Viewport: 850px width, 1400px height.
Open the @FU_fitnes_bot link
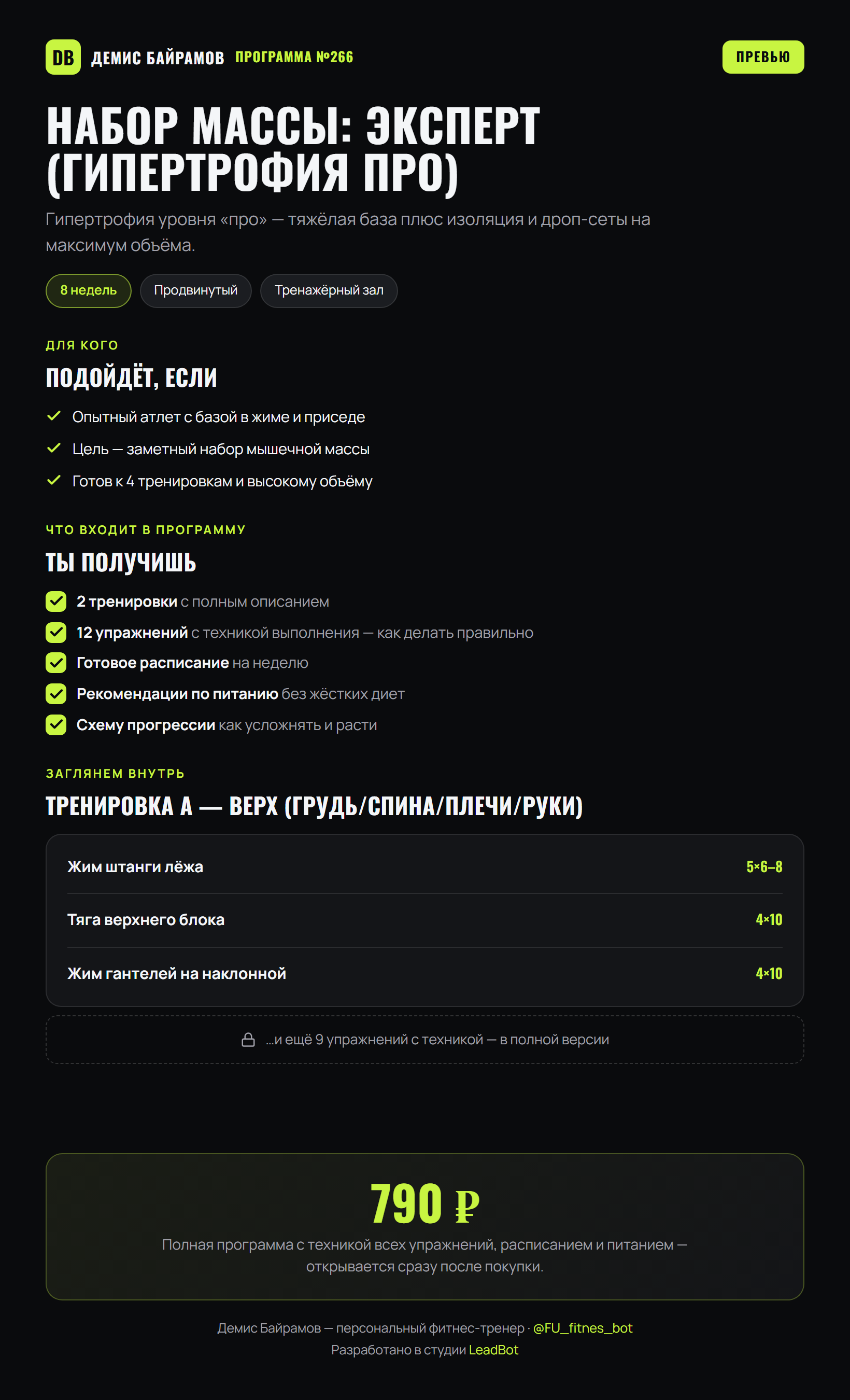583,1328
